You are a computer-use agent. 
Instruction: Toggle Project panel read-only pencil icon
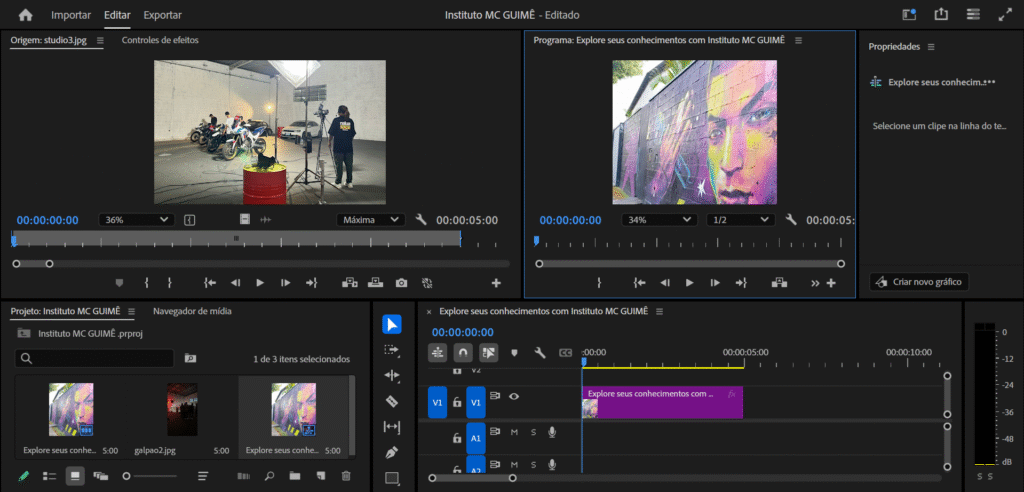pyautogui.click(x=24, y=476)
